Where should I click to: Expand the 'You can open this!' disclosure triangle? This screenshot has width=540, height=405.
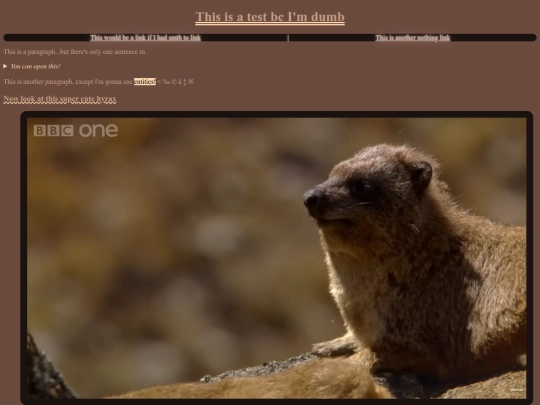pyautogui.click(x=5, y=66)
